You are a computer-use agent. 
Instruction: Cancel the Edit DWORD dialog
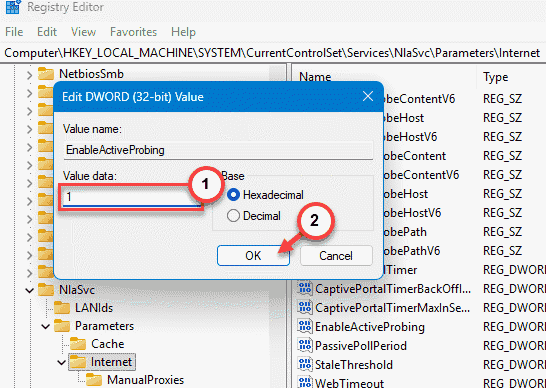pos(336,256)
